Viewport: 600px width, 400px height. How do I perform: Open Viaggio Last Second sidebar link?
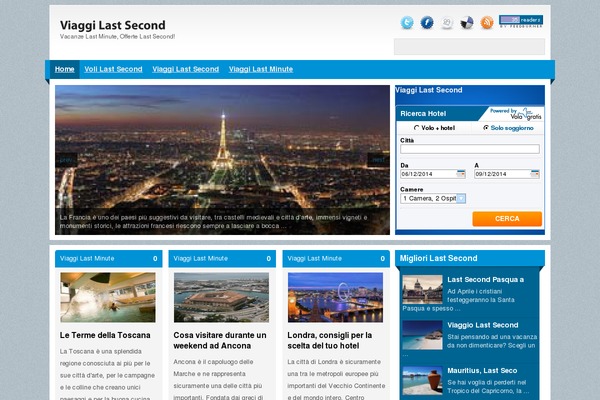(483, 325)
